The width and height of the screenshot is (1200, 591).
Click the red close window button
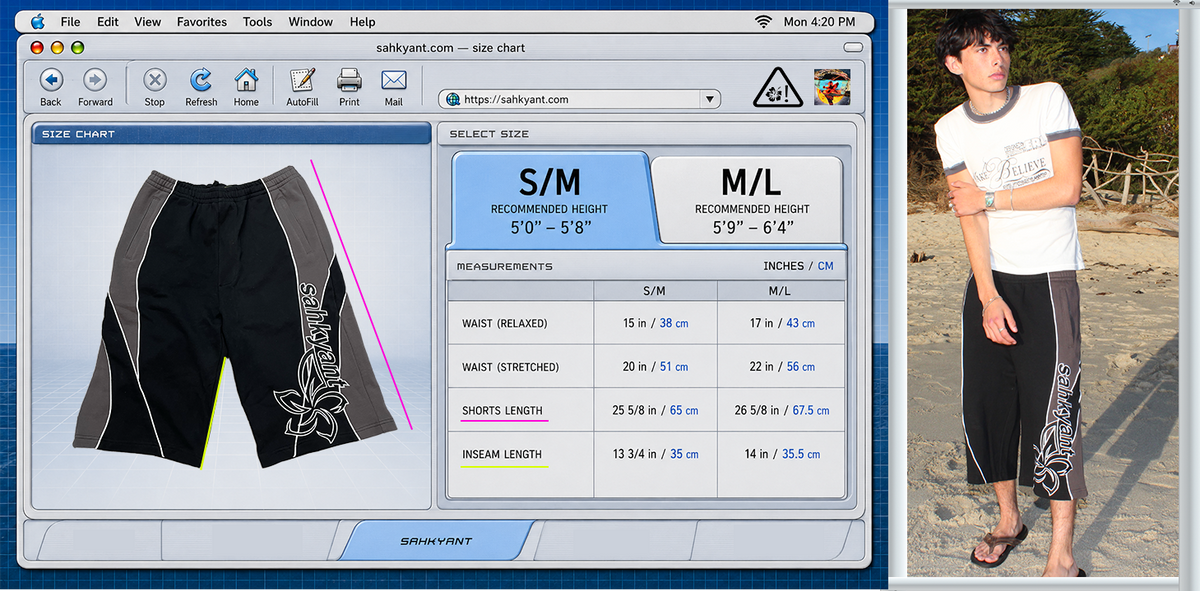point(38,47)
